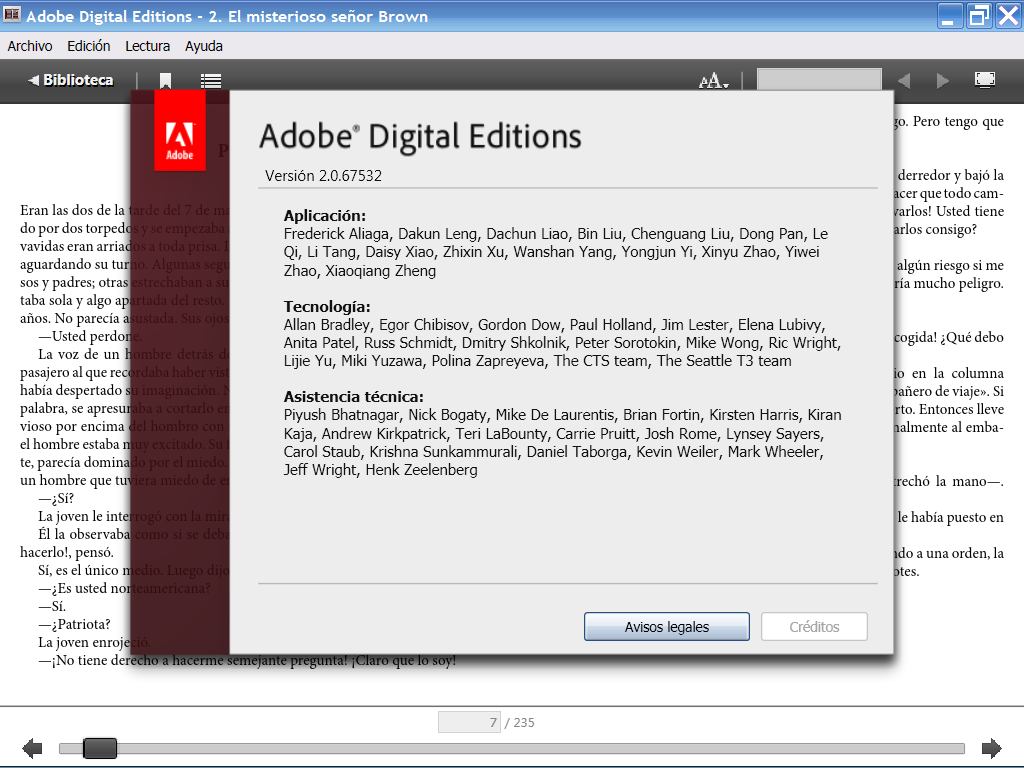The height and width of the screenshot is (768, 1024).
Task: Click the Créditos button
Action: (814, 626)
